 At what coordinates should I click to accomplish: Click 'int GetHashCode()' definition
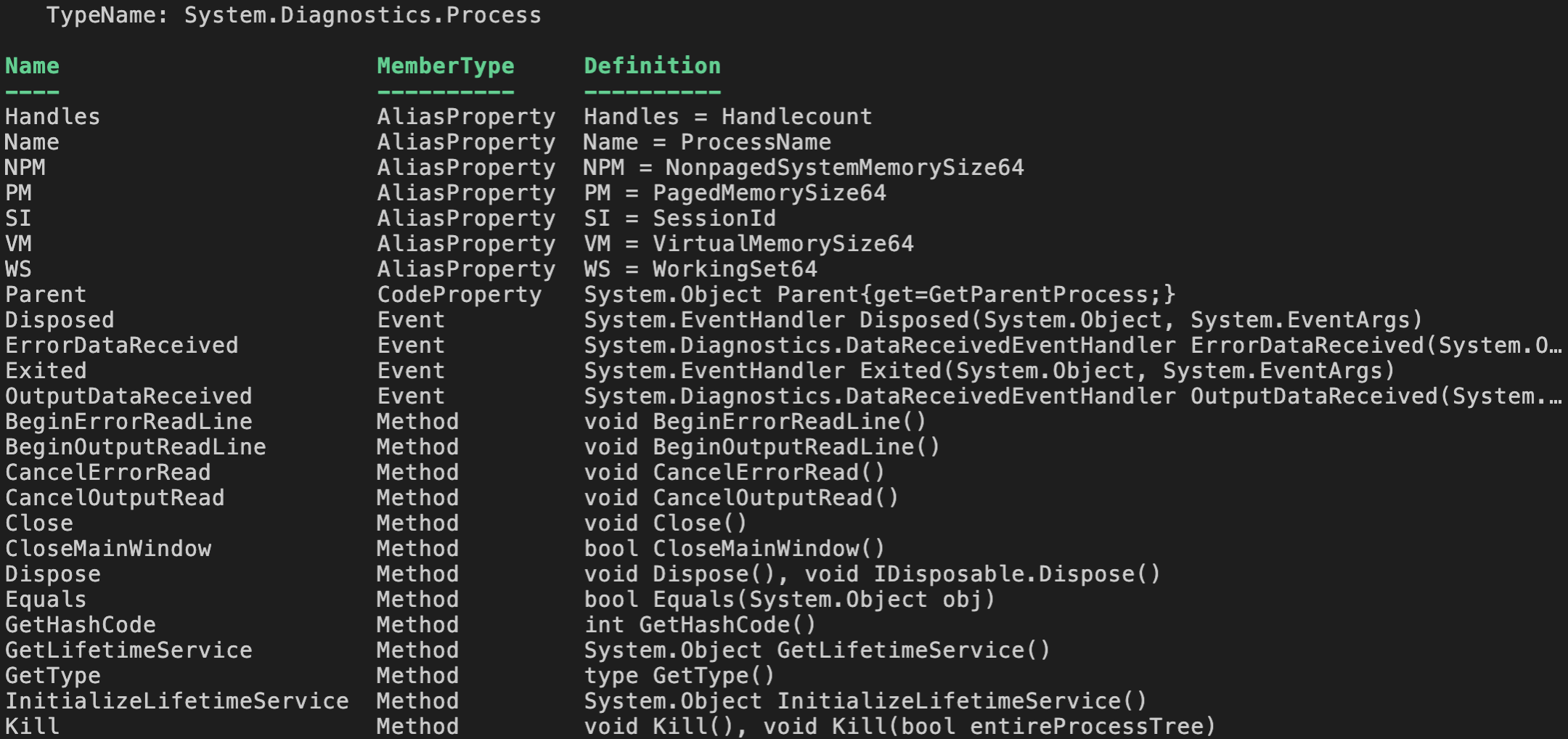point(701,625)
